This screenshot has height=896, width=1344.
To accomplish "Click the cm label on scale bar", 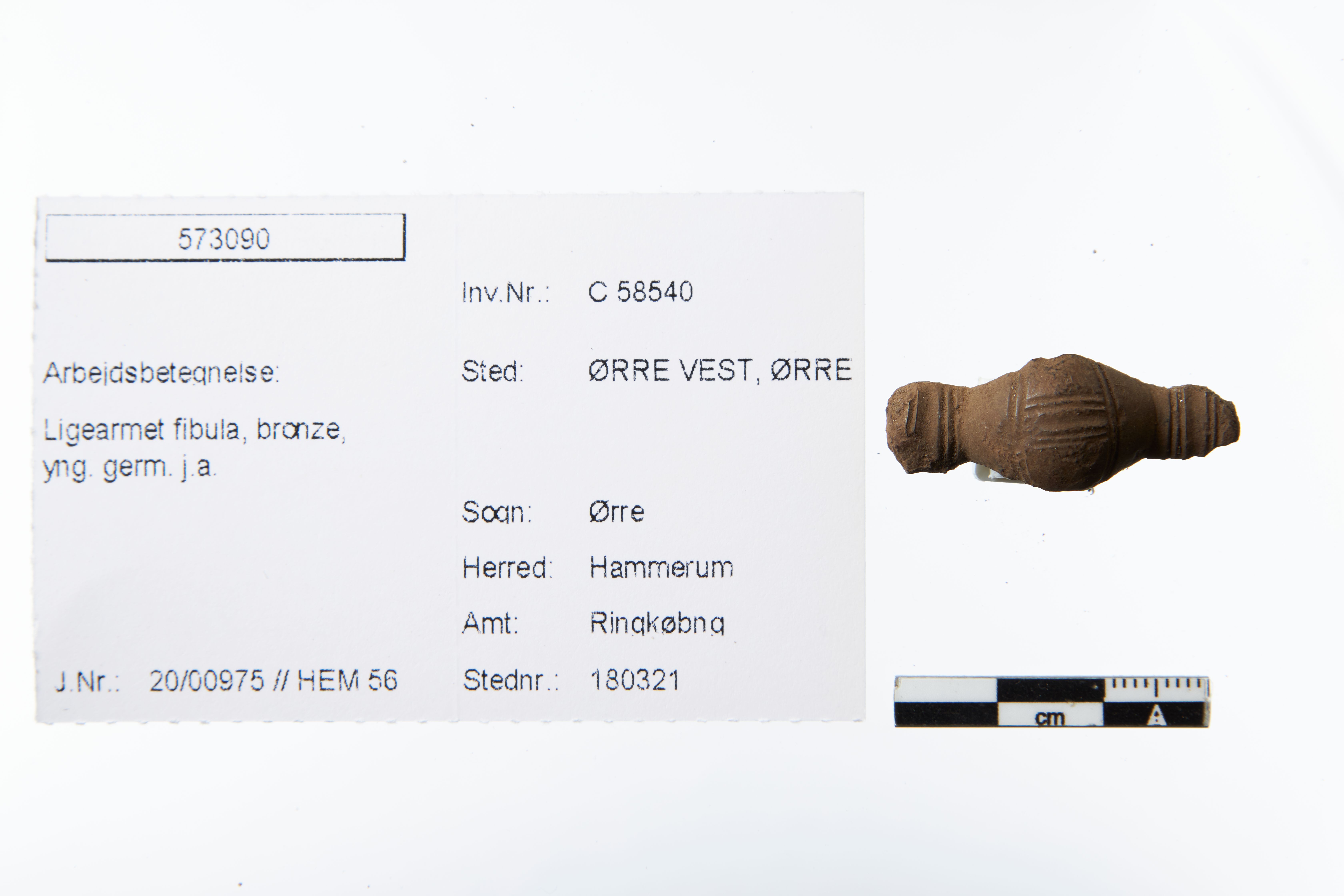I will pyautogui.click(x=1050, y=718).
